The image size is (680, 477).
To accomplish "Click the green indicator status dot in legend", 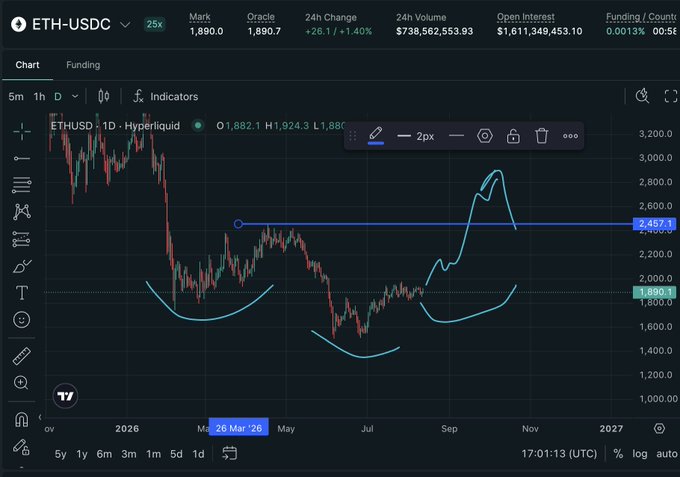I will (x=198, y=126).
